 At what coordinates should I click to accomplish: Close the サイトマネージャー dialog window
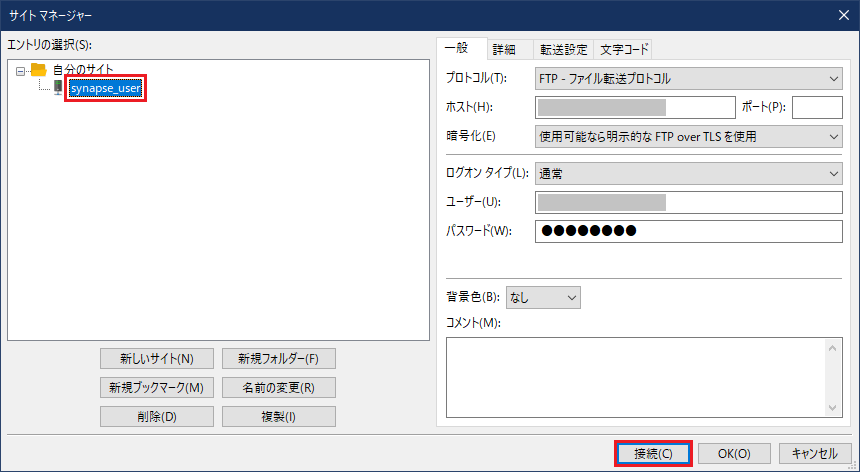click(x=842, y=13)
